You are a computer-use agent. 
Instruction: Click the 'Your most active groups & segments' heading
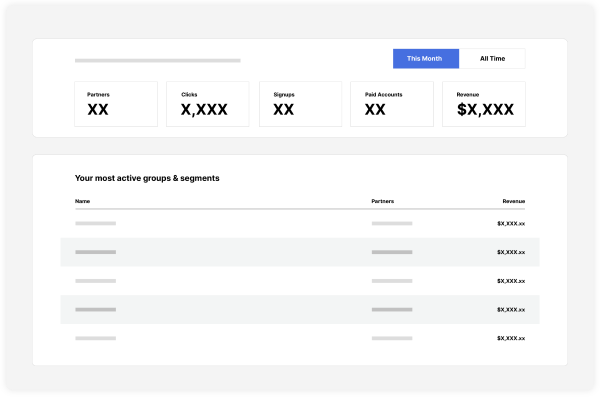[x=147, y=178]
